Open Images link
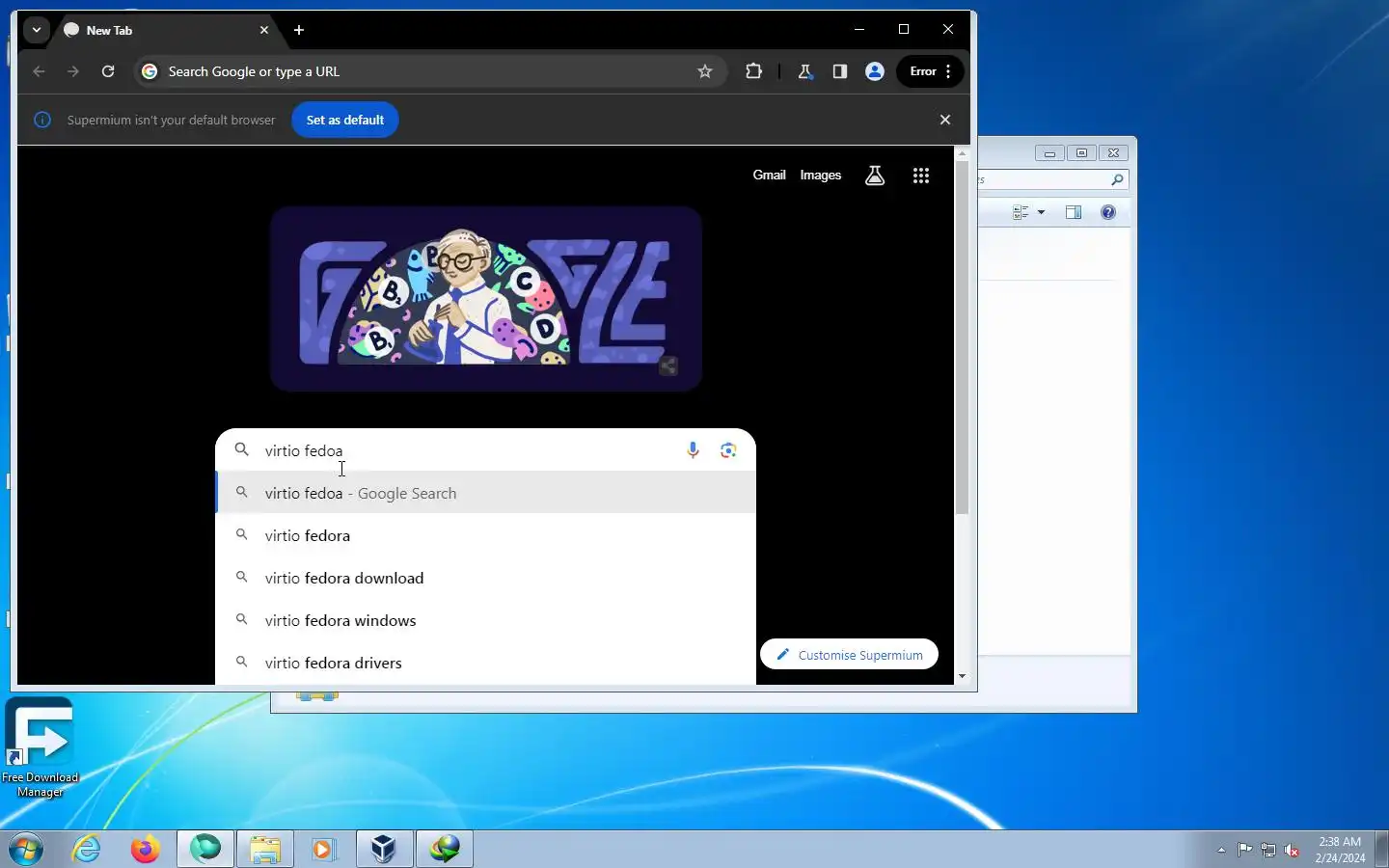Screen dimensions: 1389x868 [x=821, y=175]
